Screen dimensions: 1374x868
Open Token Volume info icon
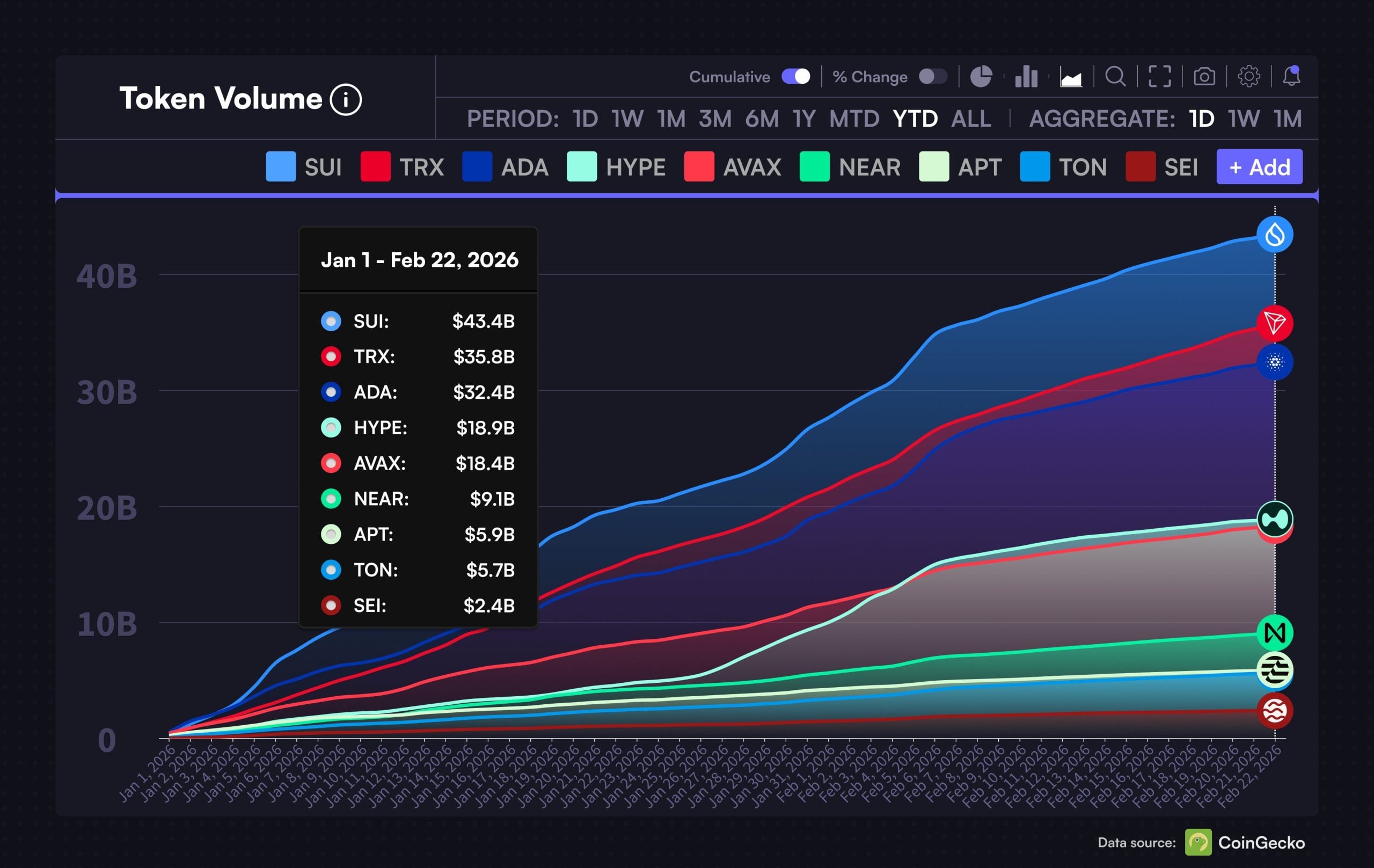click(x=346, y=100)
